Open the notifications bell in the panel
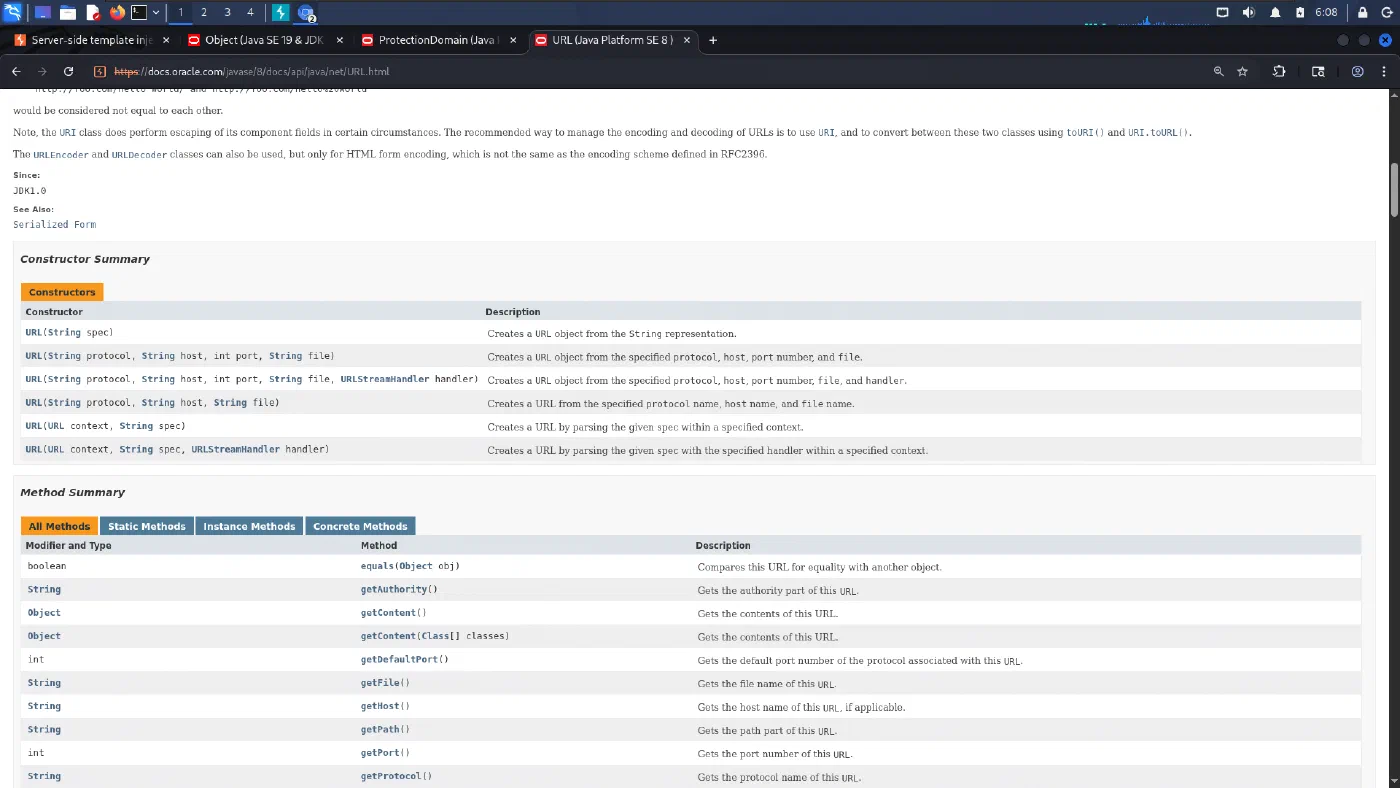 (x=1275, y=12)
